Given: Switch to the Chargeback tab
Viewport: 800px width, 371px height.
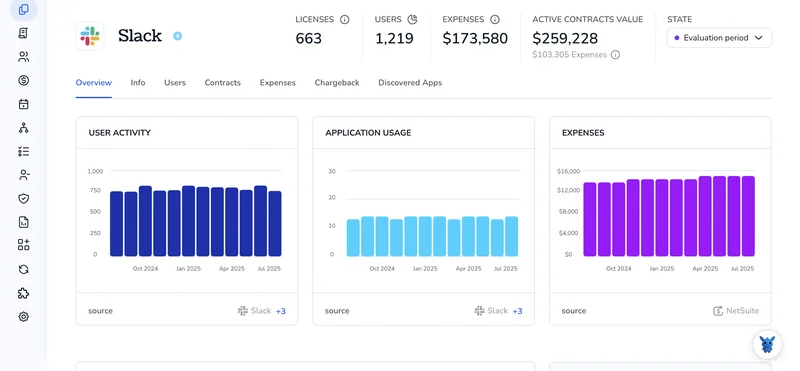Looking at the screenshot, I should 337,83.
